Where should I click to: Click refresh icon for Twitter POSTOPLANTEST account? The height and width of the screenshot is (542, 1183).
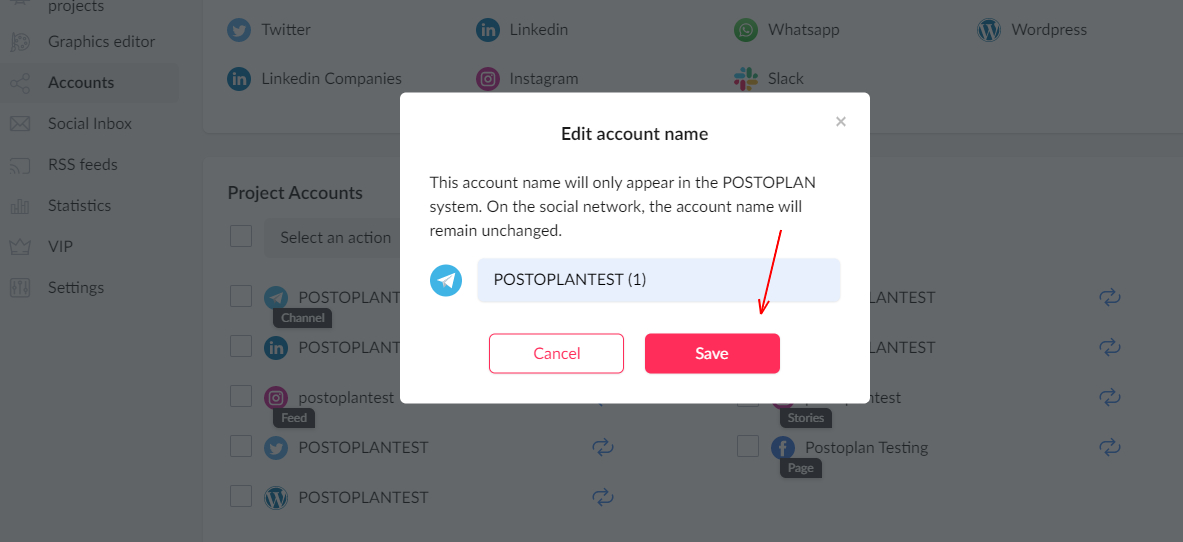(x=602, y=447)
